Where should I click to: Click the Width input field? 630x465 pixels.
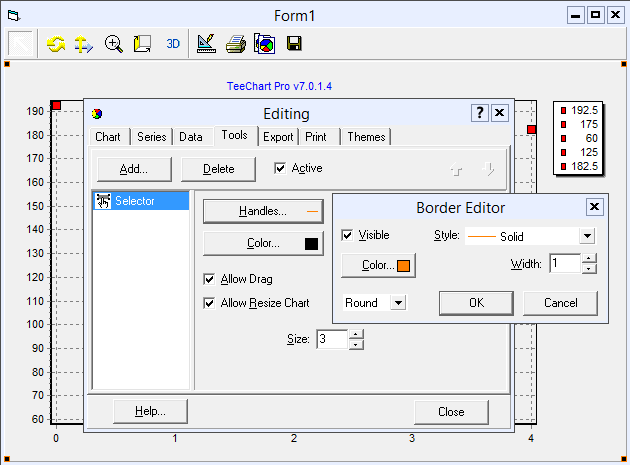click(565, 264)
